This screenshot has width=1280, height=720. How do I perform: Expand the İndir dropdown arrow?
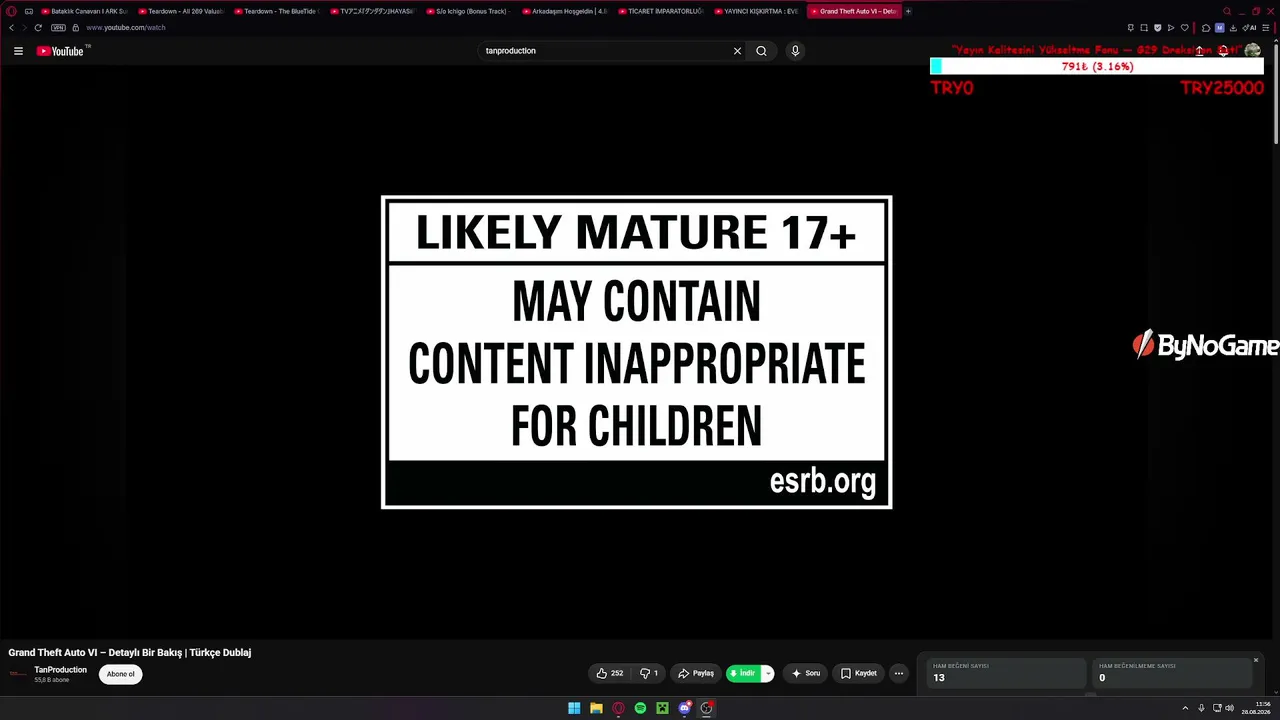(x=768, y=674)
